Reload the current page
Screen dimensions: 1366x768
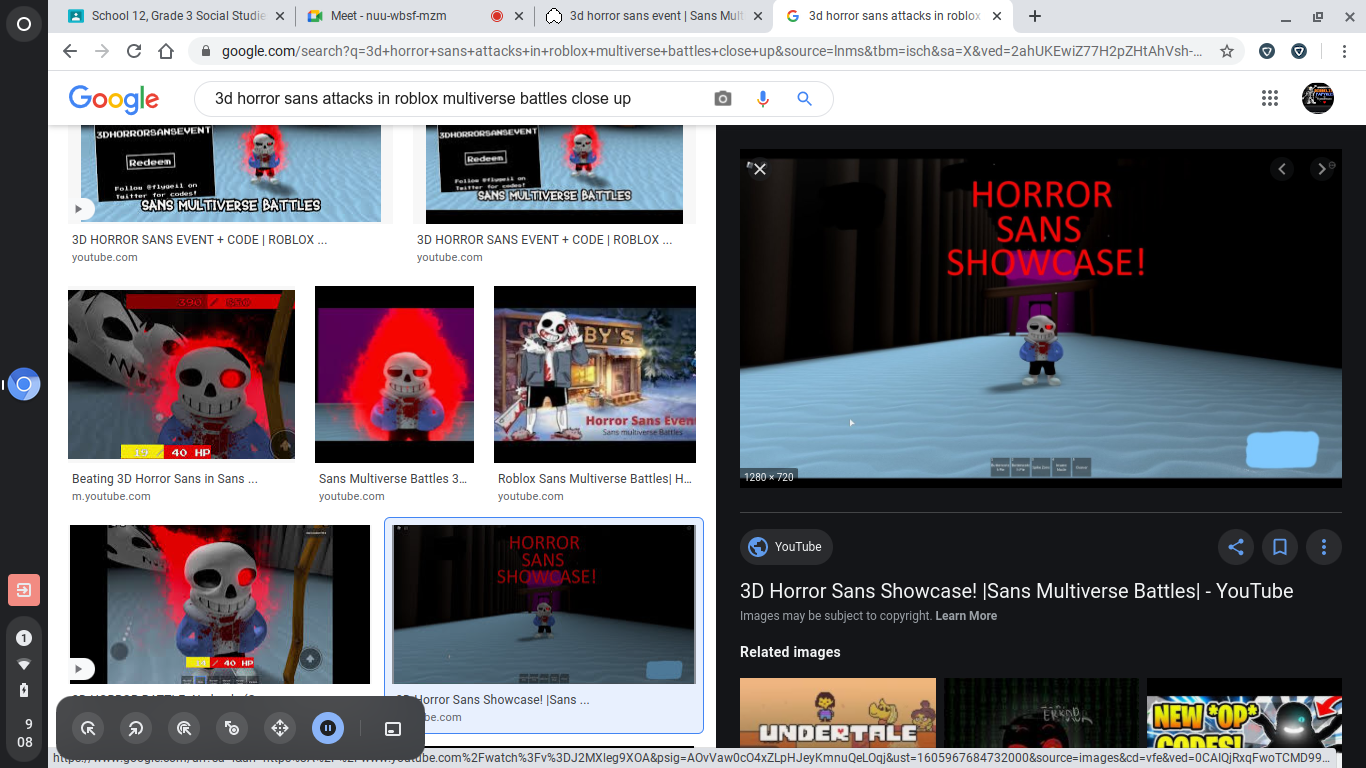pos(134,51)
